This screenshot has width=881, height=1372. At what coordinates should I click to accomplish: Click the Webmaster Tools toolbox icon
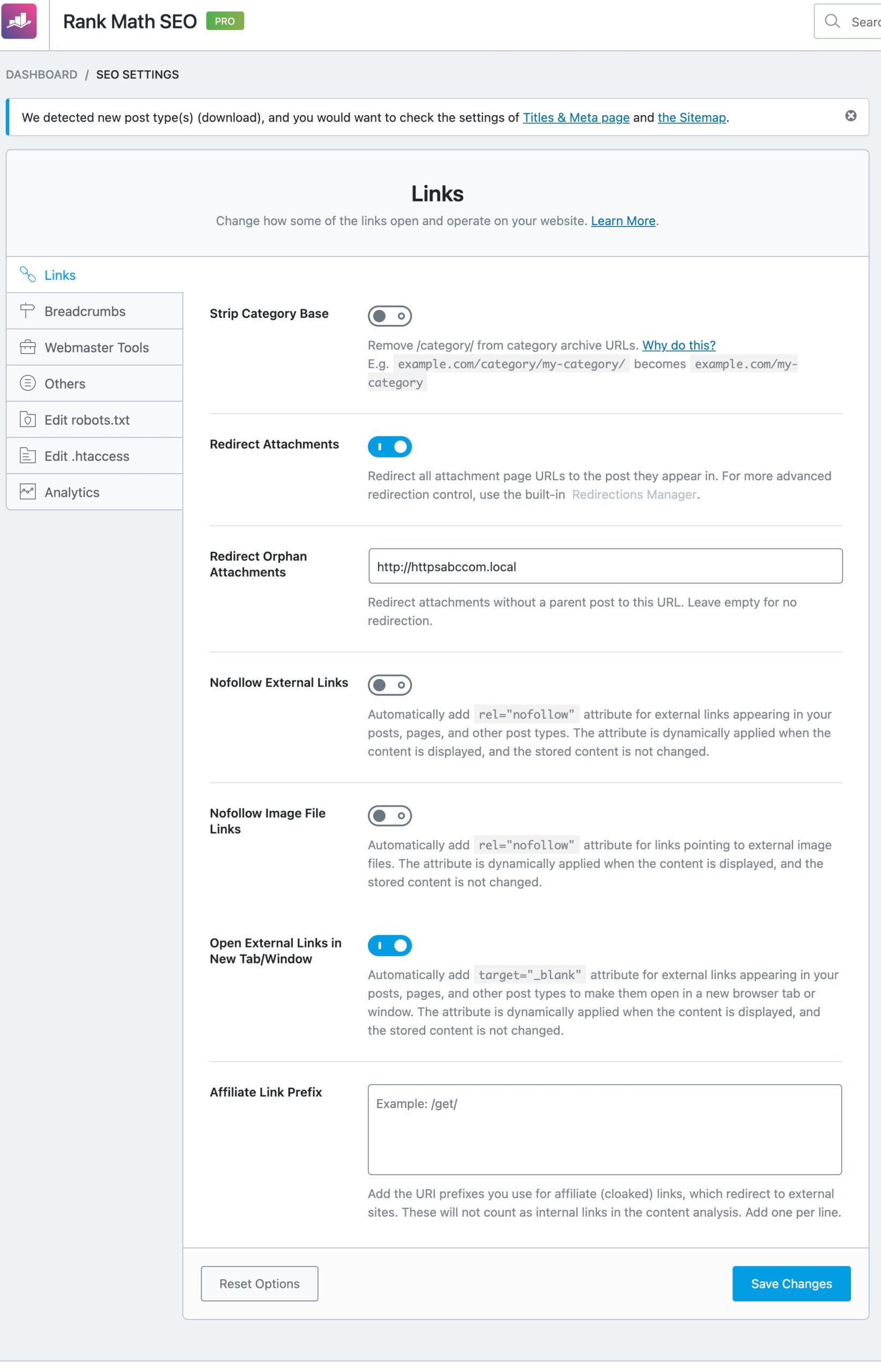(27, 347)
